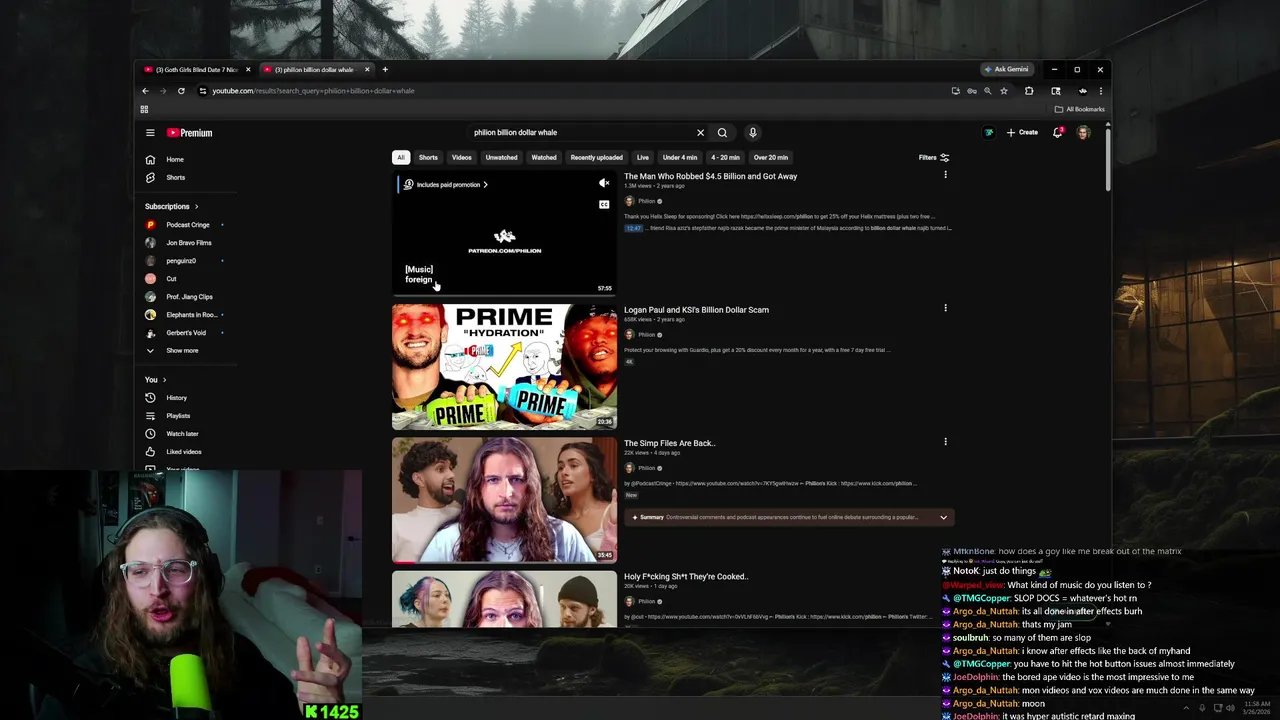1280x720 pixels.
Task: Select the Shorts filter chip
Action: (x=428, y=157)
